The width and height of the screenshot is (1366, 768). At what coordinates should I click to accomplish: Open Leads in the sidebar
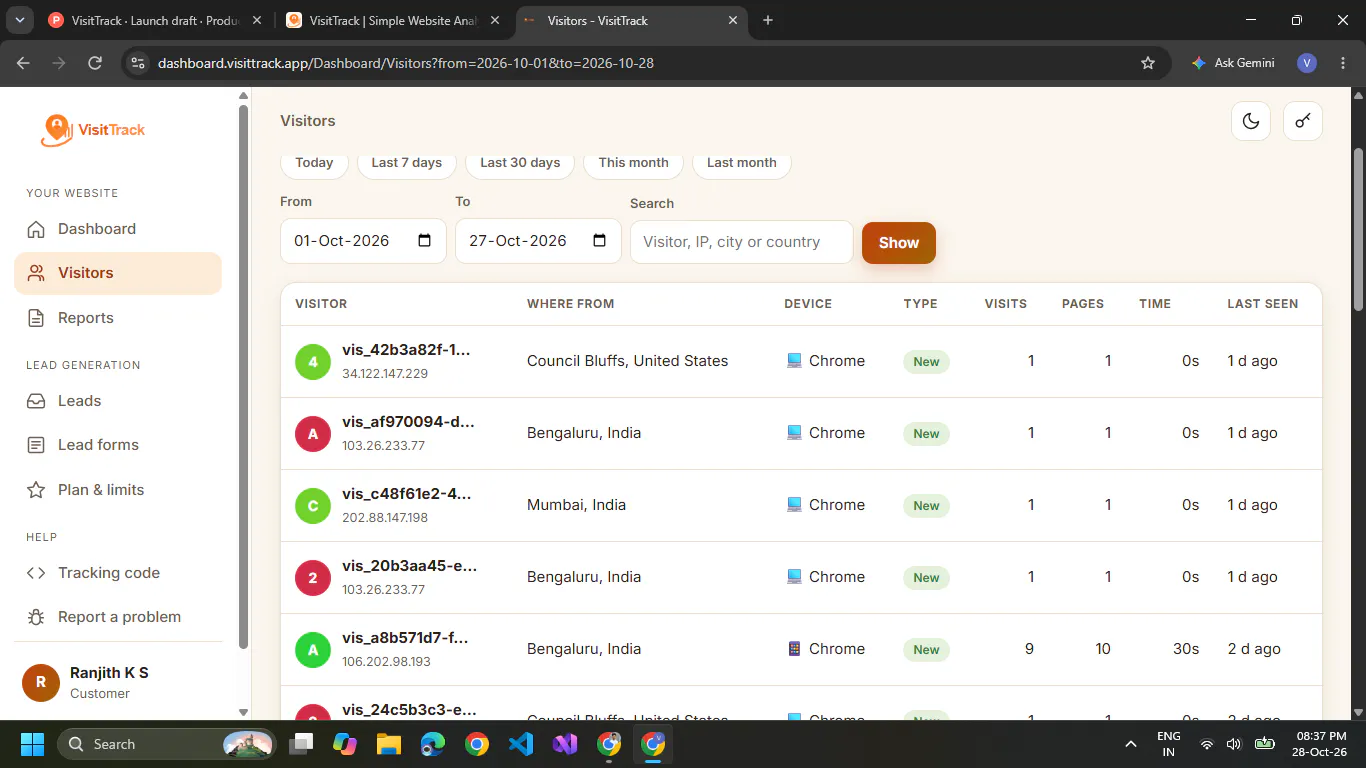118,401
